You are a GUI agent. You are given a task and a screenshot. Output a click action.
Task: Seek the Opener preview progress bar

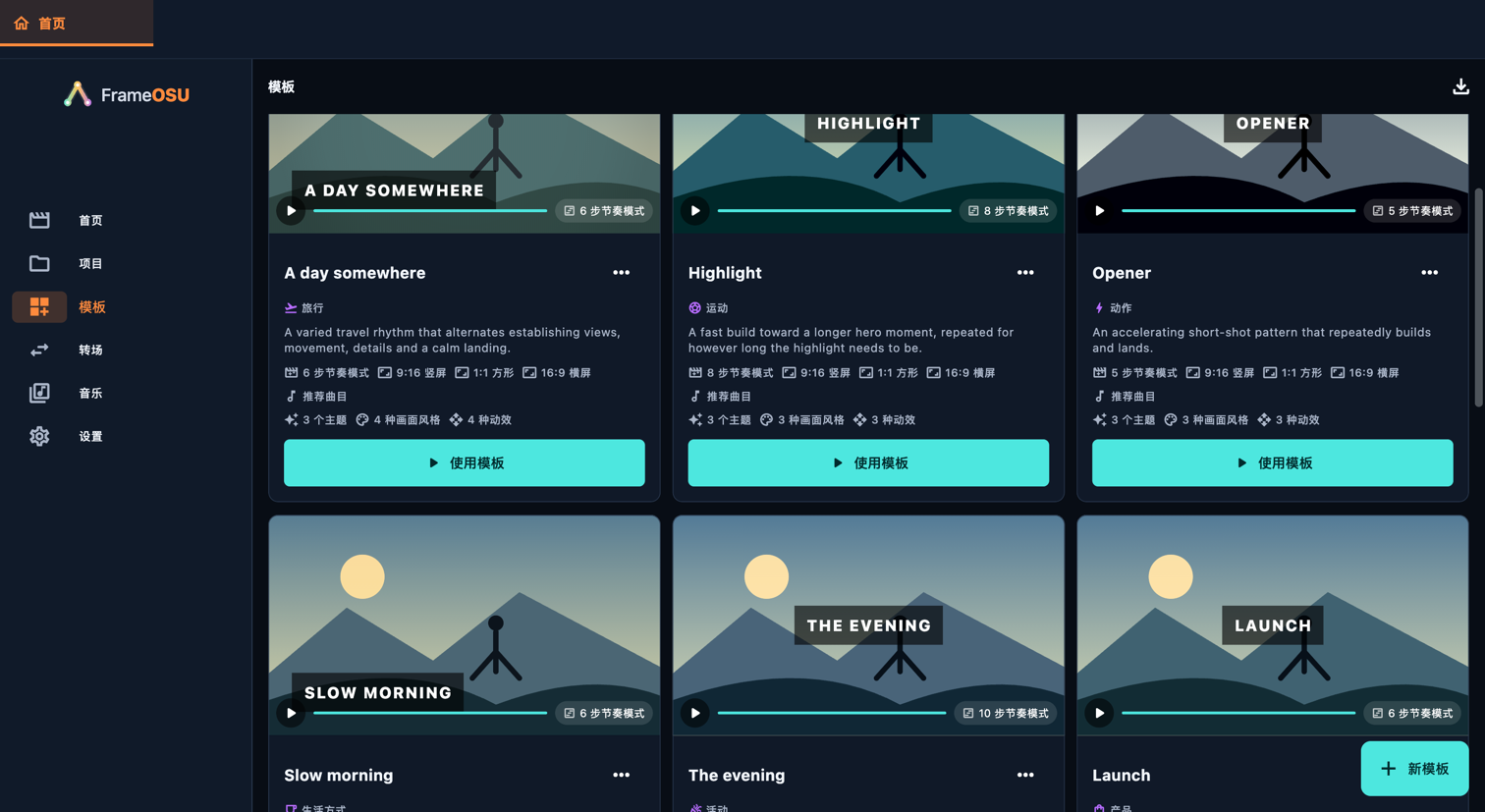1238,211
